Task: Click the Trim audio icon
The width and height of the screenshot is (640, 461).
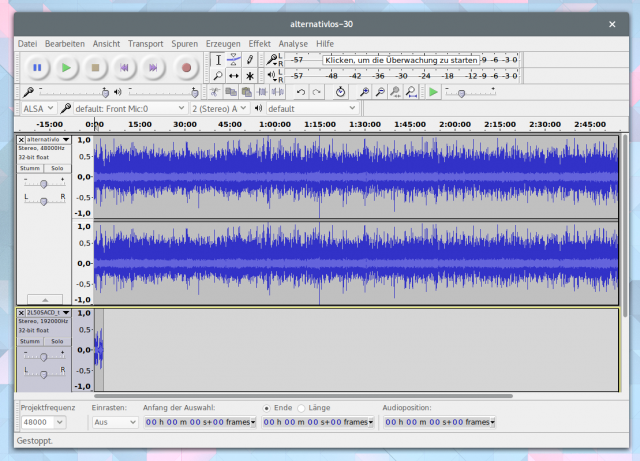Action: pos(262,92)
